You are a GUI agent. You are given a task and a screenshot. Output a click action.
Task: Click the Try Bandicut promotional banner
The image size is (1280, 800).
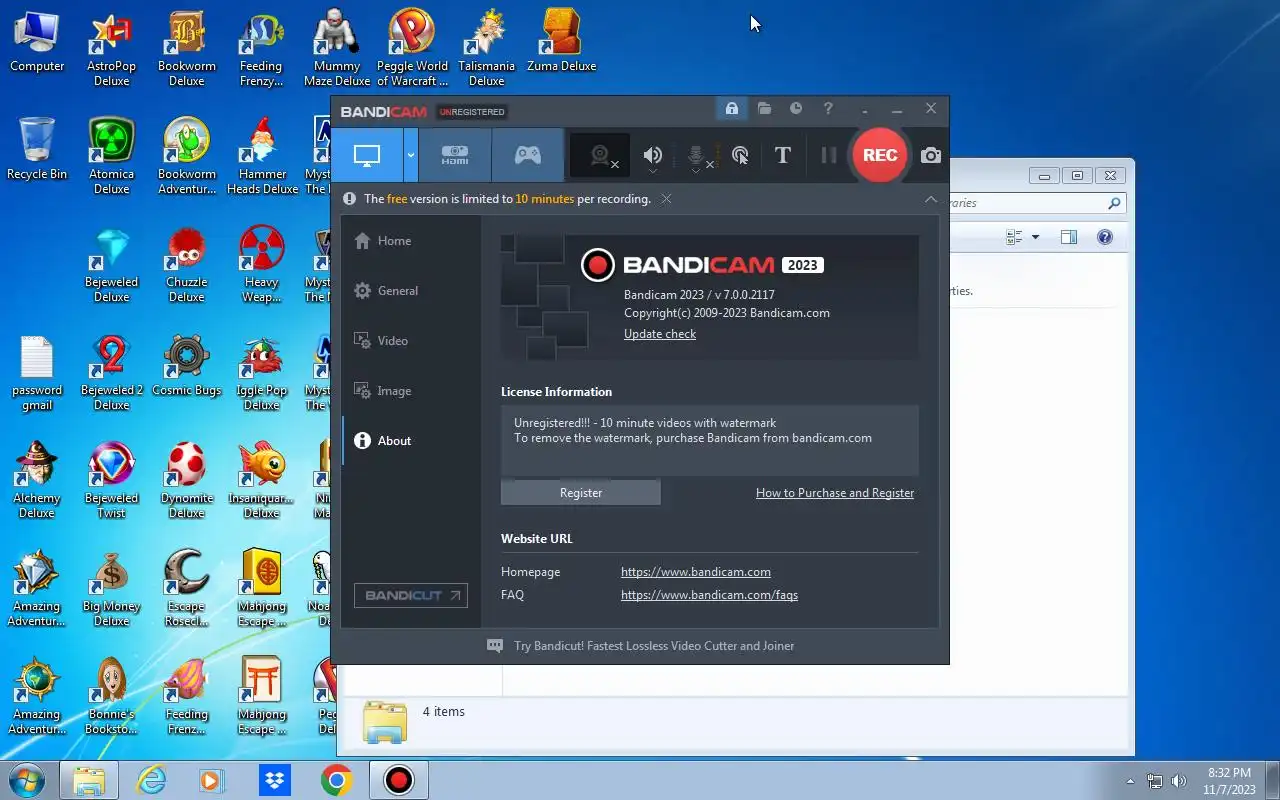[640, 646]
